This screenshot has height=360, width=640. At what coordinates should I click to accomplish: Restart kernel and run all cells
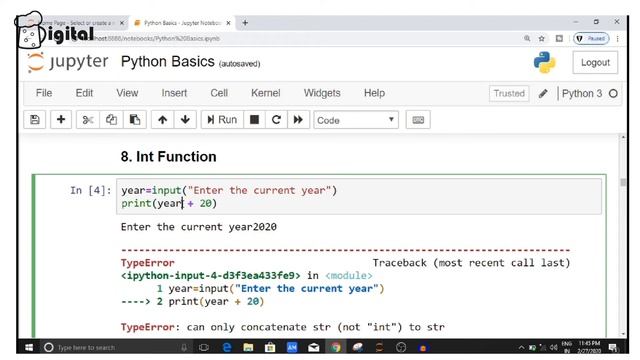click(x=298, y=120)
